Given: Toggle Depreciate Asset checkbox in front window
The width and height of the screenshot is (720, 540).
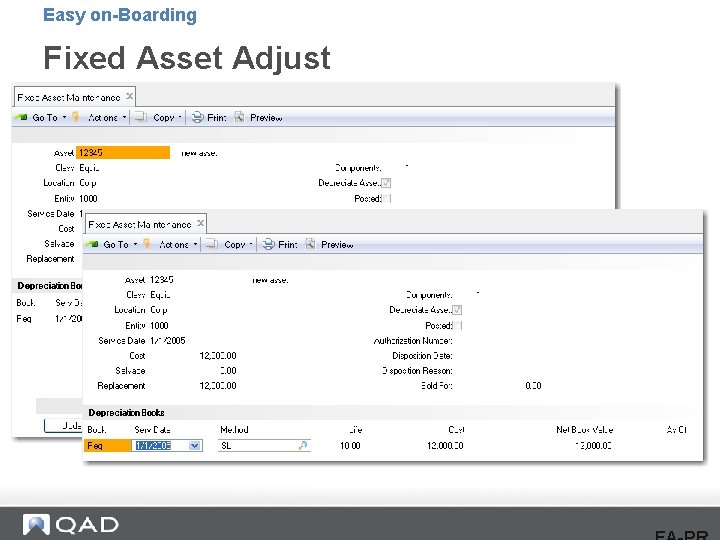Looking at the screenshot, I should coord(457,310).
